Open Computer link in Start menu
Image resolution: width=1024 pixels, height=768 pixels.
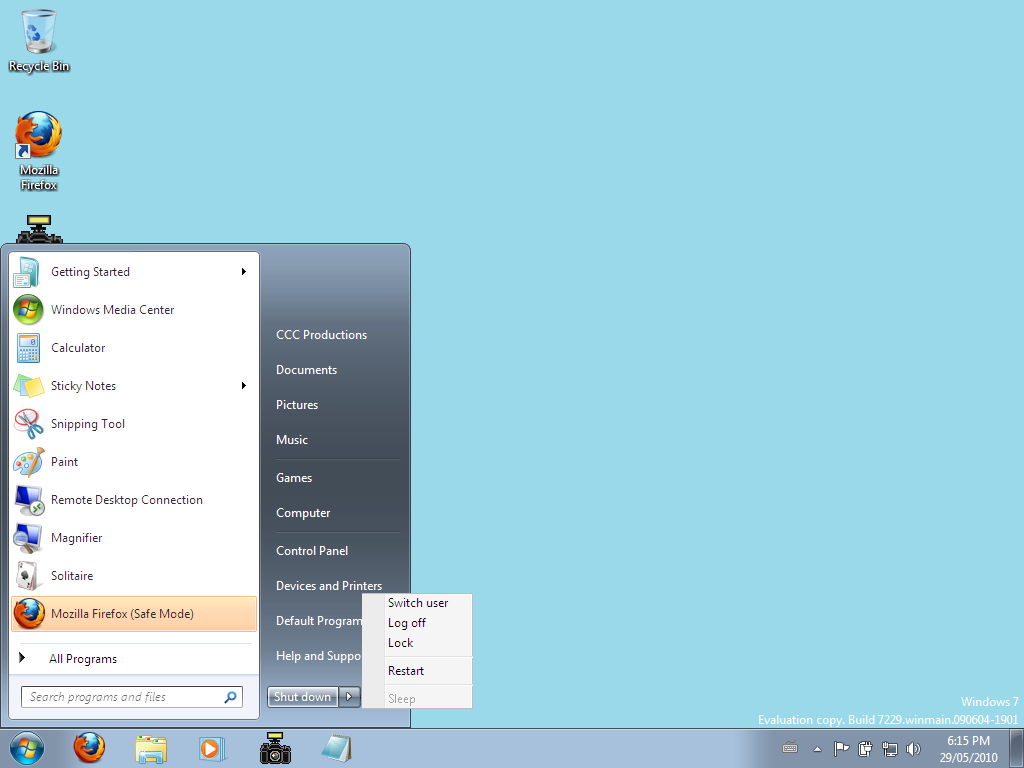(x=303, y=513)
